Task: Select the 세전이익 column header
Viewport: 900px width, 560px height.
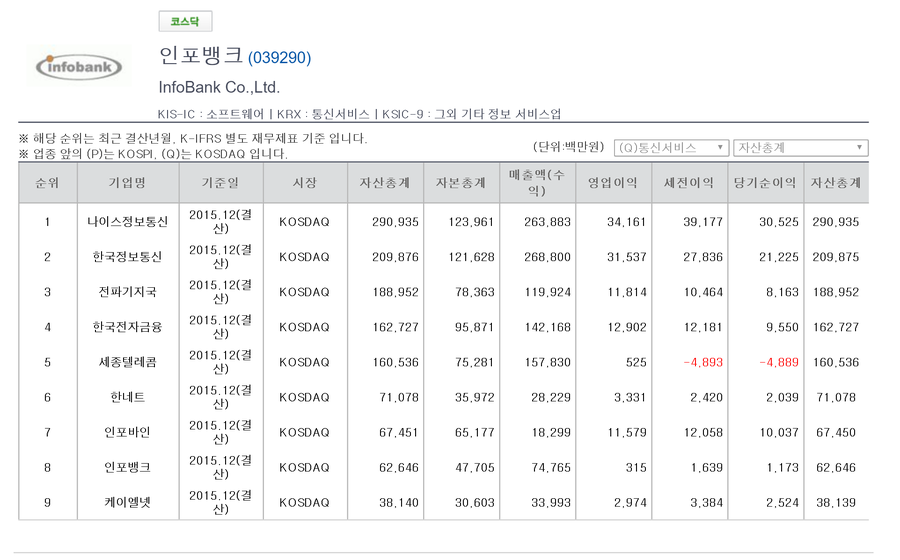Action: pyautogui.click(x=689, y=183)
